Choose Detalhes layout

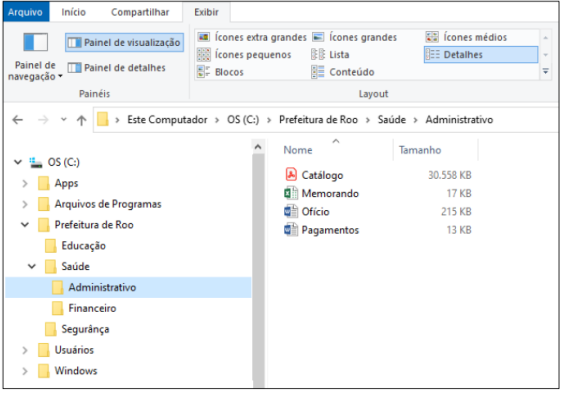coord(481,55)
